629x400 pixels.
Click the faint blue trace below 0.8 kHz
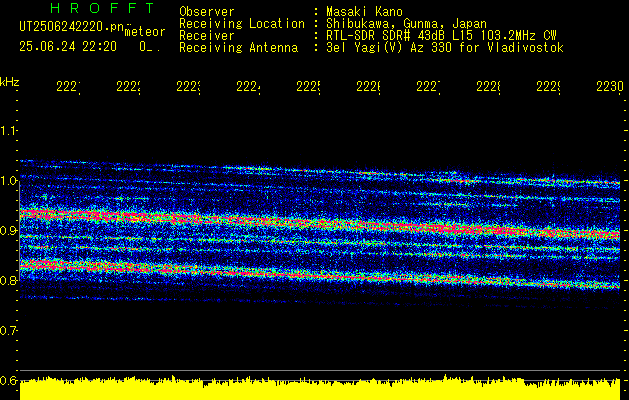[x=320, y=302]
